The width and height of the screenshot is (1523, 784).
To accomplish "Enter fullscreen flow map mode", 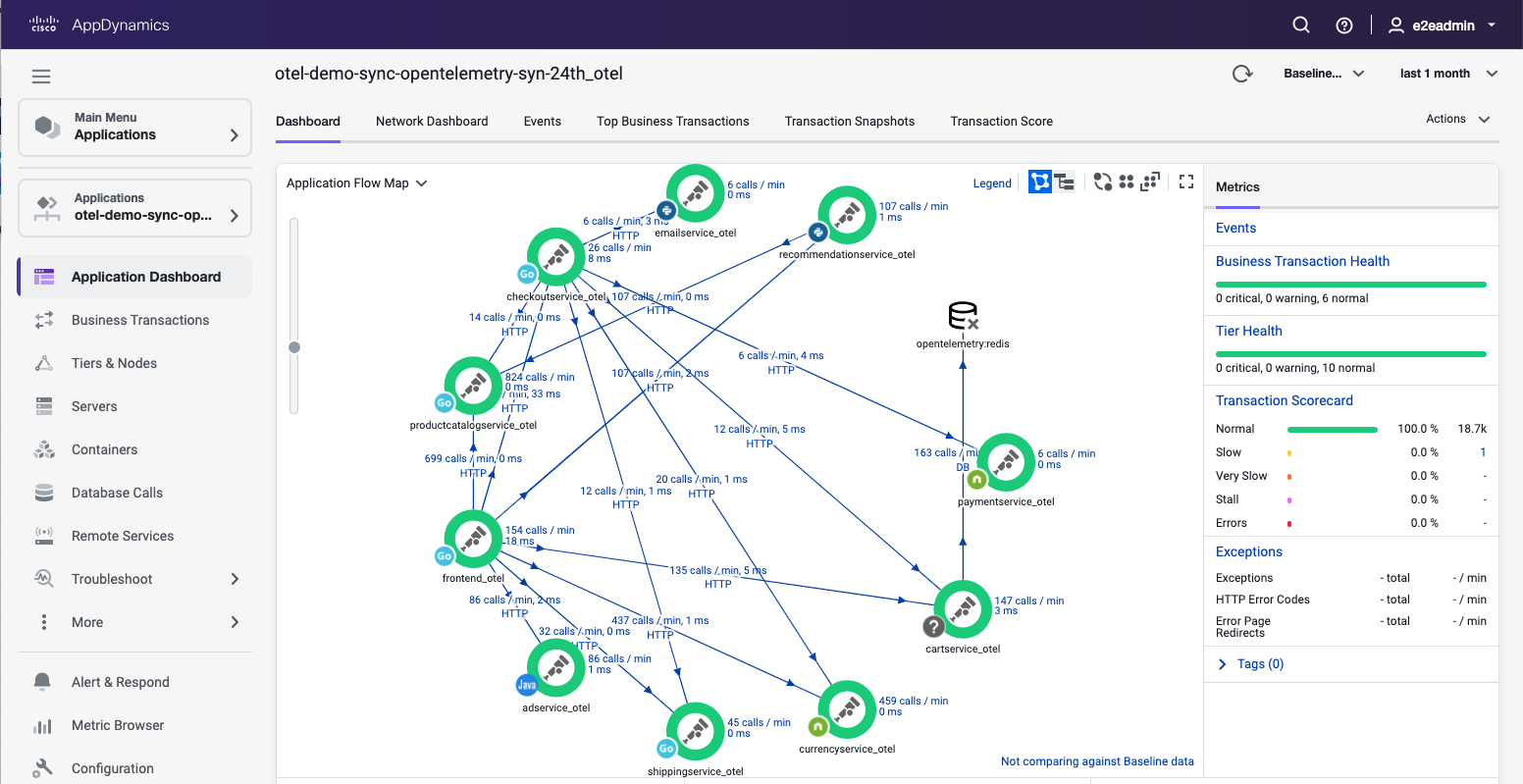I will (1186, 182).
